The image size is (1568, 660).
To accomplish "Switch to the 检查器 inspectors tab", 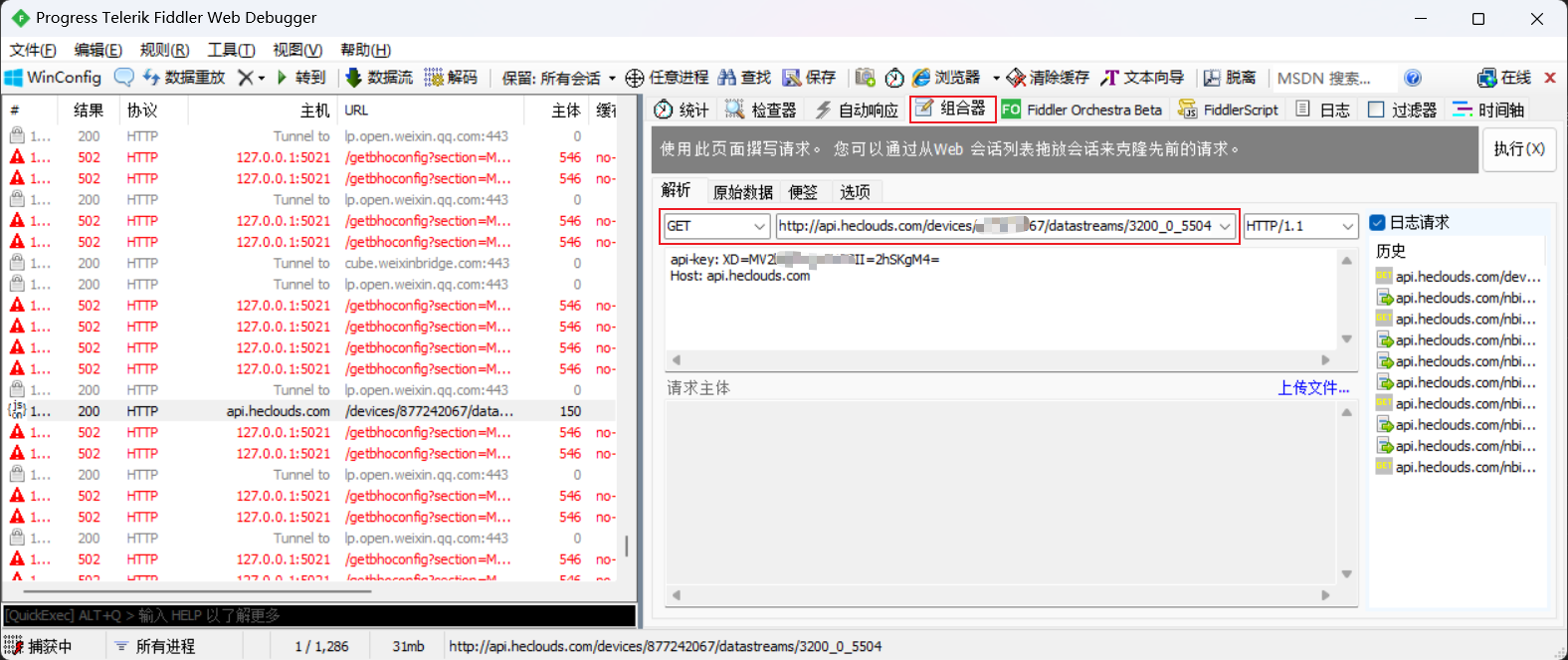I will [x=761, y=110].
